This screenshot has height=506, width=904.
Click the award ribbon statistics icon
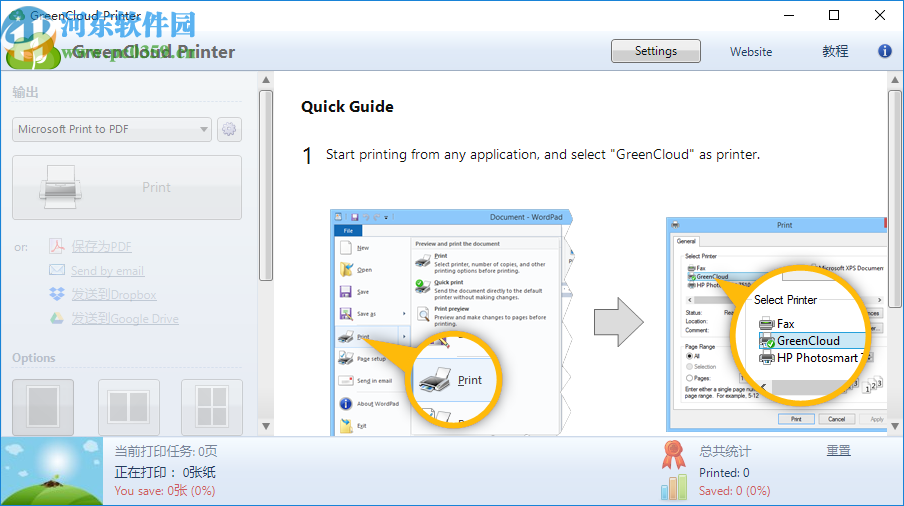coord(673,455)
